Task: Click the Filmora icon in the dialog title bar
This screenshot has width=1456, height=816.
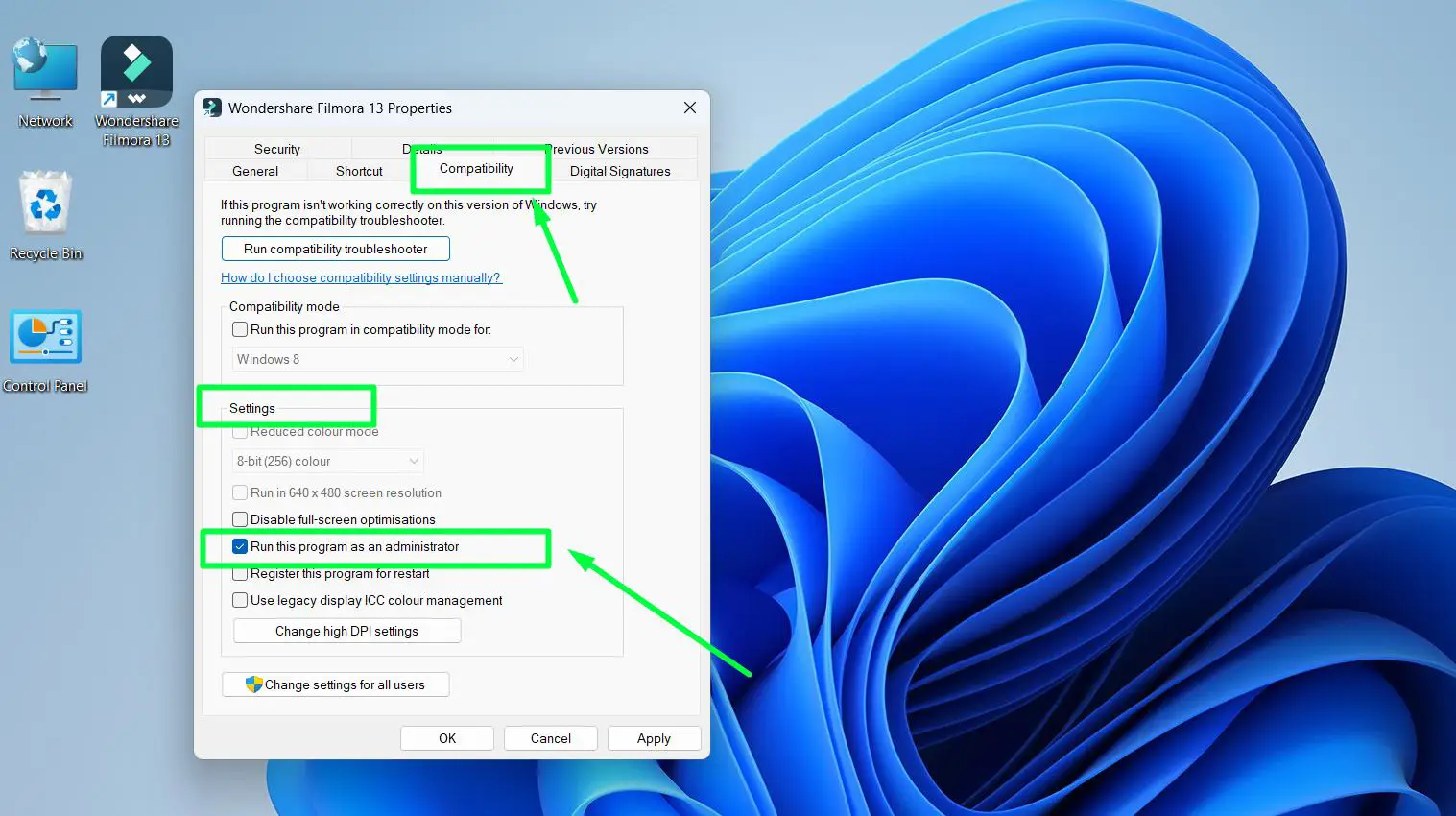Action: tap(211, 108)
